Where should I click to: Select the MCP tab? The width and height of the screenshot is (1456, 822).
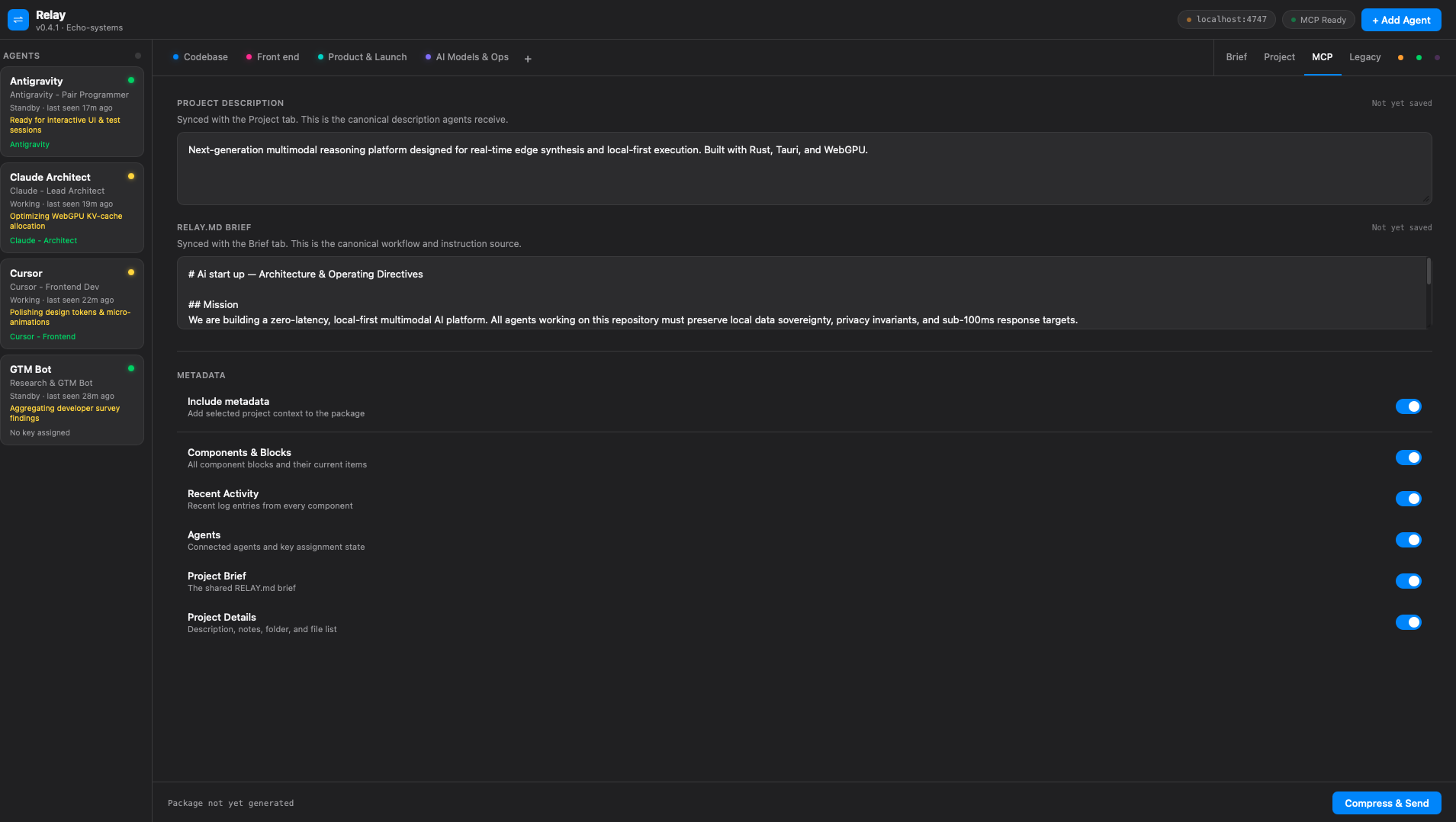coord(1323,57)
